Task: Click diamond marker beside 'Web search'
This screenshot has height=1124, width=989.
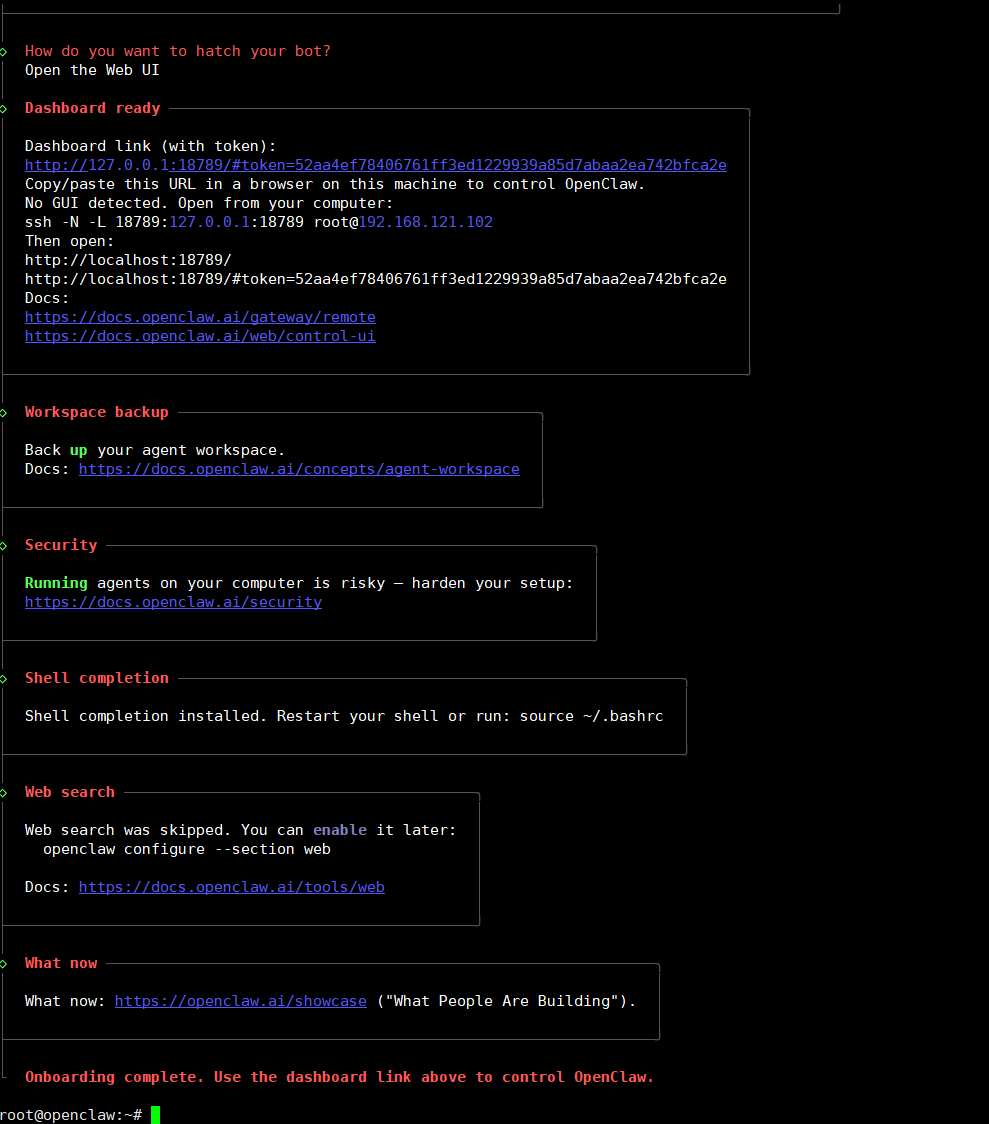Action: point(4,793)
